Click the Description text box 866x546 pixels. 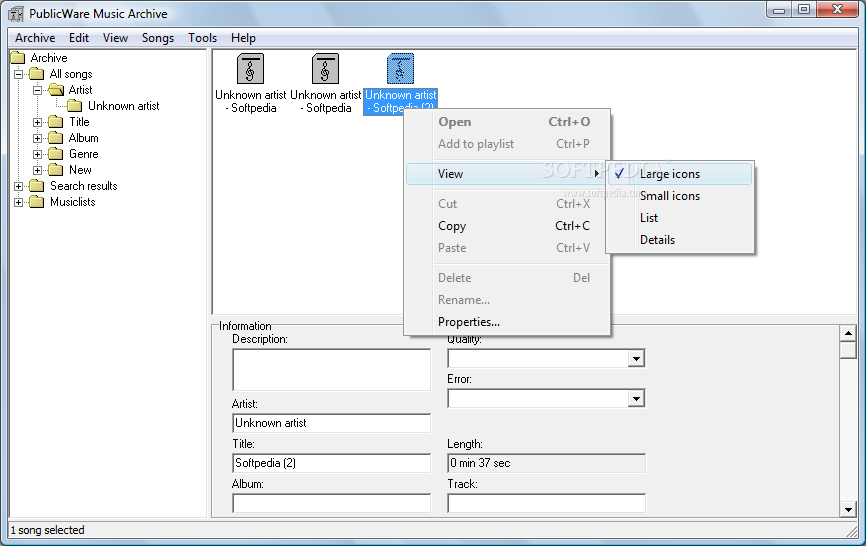[331, 369]
